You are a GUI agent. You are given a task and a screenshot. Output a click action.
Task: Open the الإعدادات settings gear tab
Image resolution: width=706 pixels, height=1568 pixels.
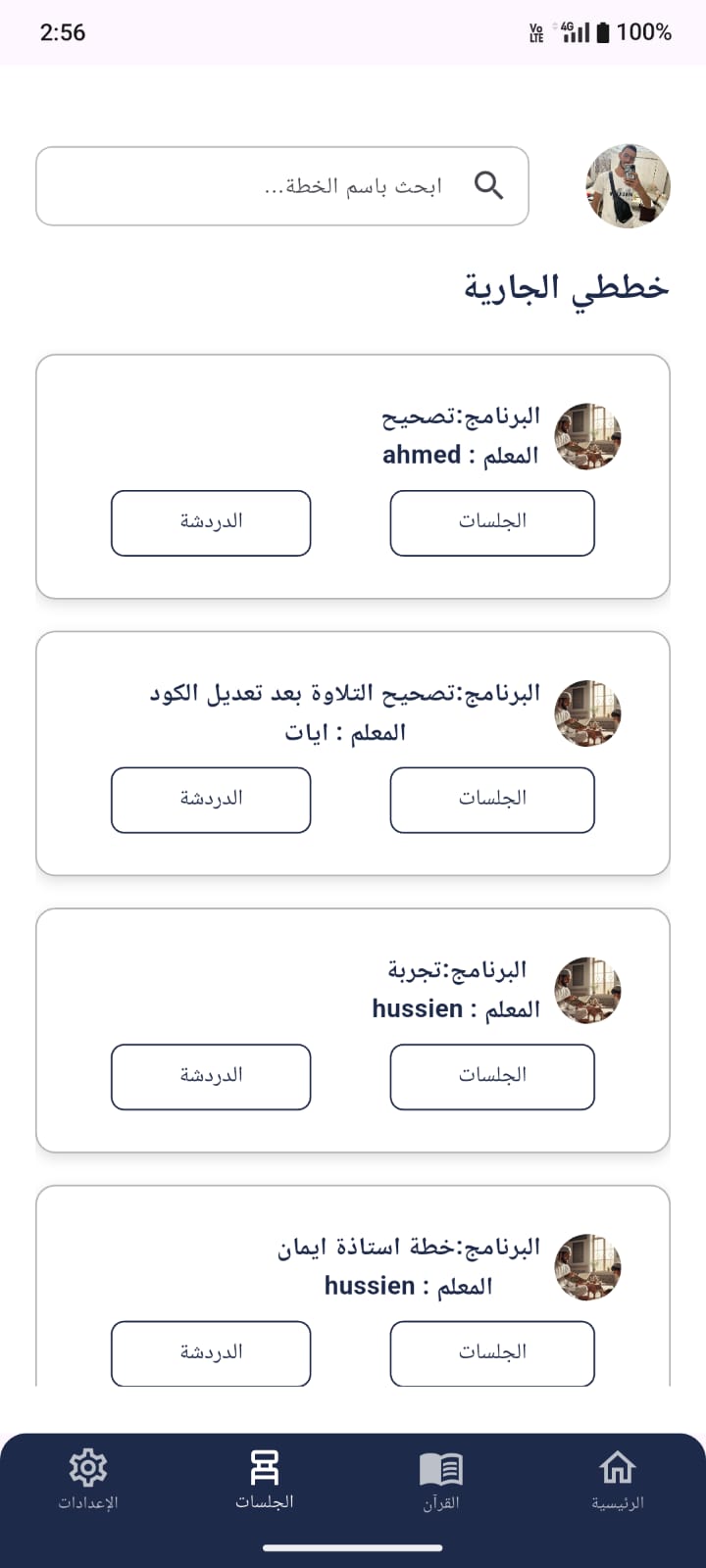pos(88,1480)
